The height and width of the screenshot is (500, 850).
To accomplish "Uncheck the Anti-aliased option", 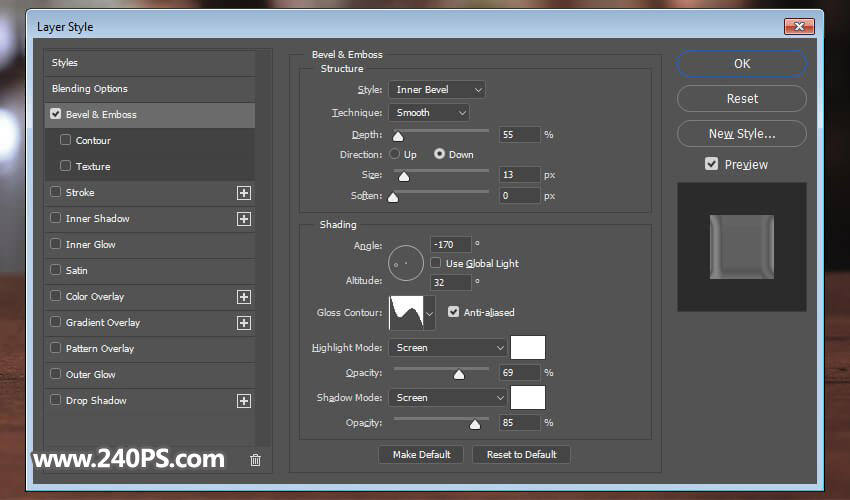I will (453, 312).
